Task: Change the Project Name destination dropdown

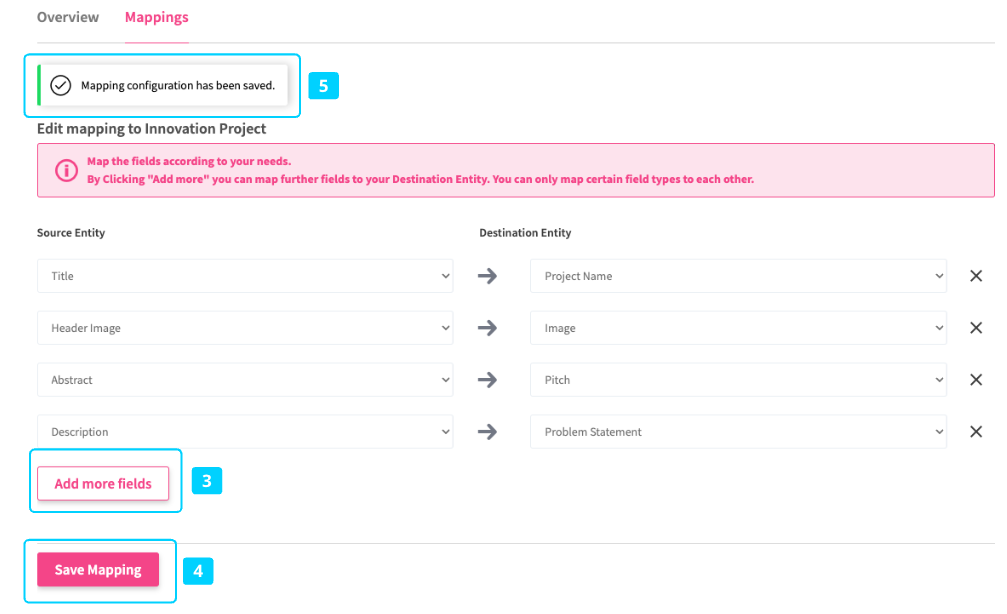Action: pyautogui.click(x=738, y=276)
